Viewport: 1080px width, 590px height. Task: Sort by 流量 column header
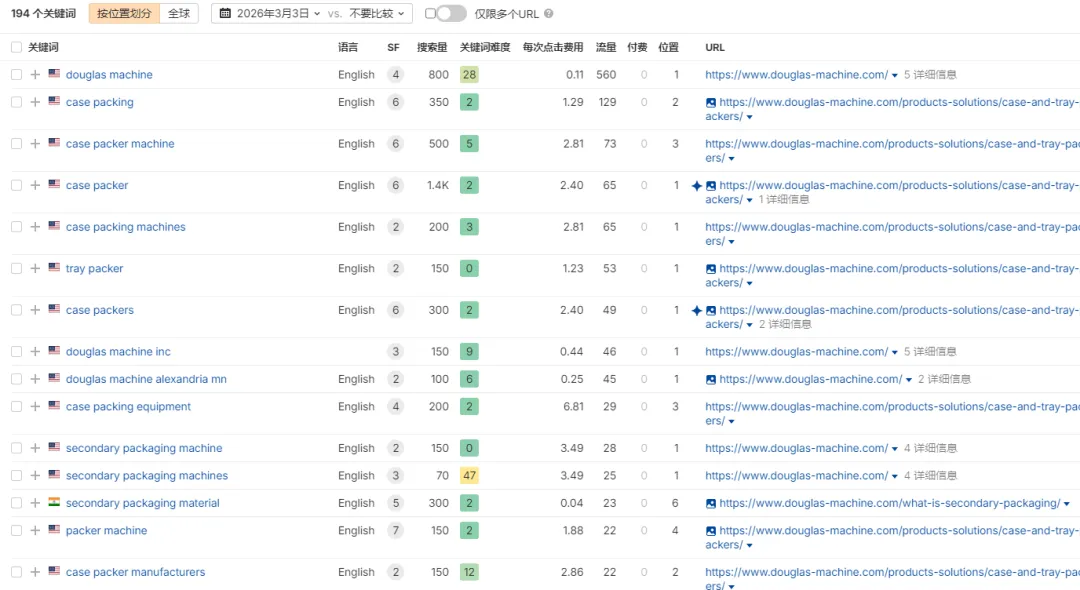[x=606, y=48]
